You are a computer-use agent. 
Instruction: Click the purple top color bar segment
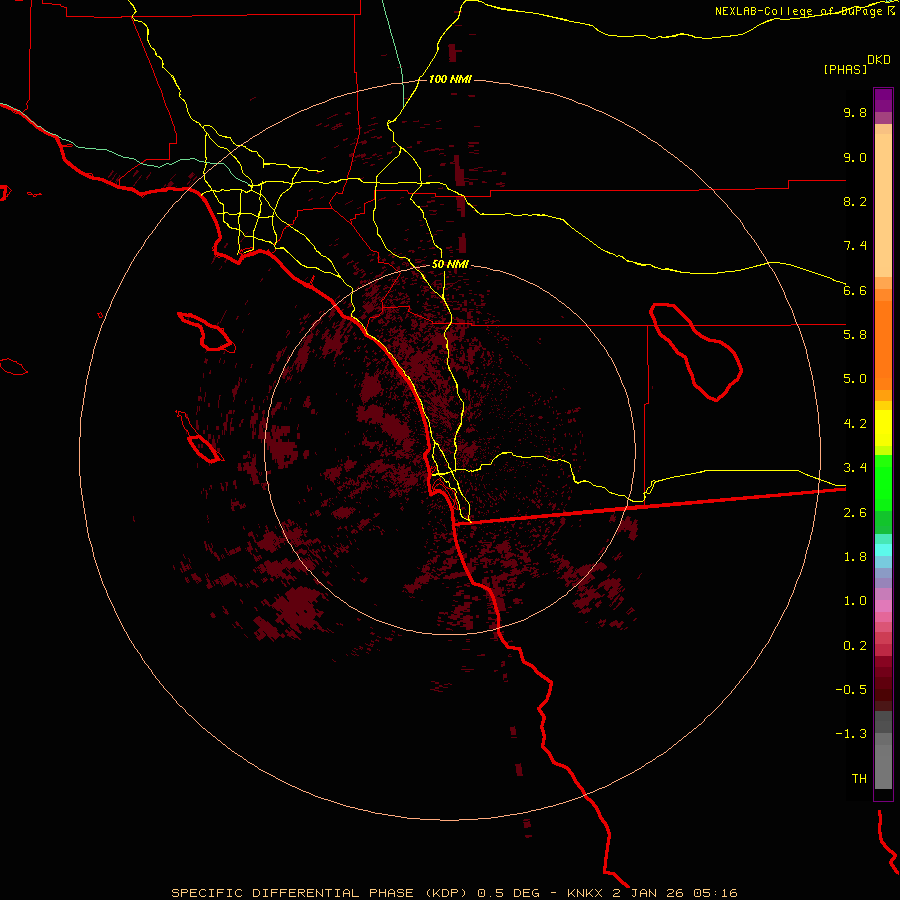coord(883,100)
